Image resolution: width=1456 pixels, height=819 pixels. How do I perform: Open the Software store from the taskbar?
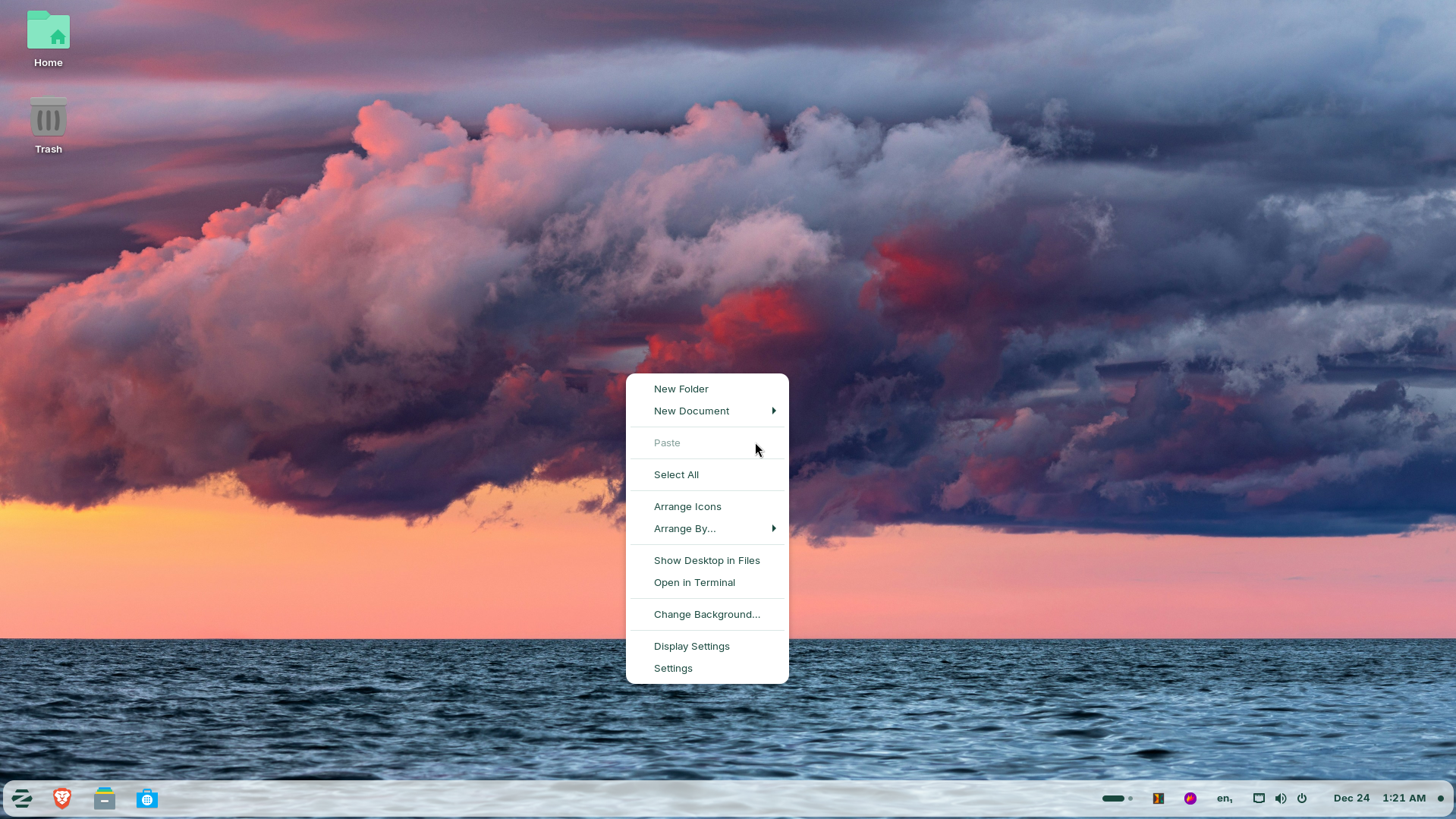(x=146, y=798)
